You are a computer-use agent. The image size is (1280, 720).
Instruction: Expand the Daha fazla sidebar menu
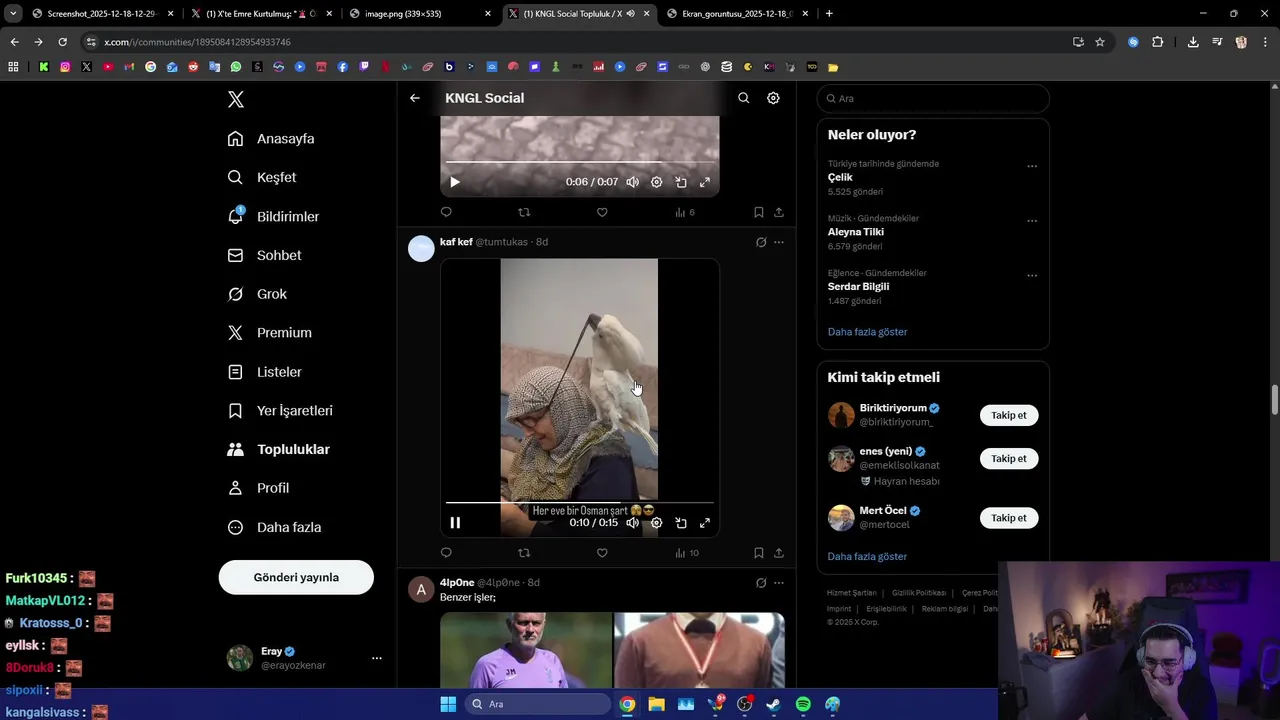[275, 527]
